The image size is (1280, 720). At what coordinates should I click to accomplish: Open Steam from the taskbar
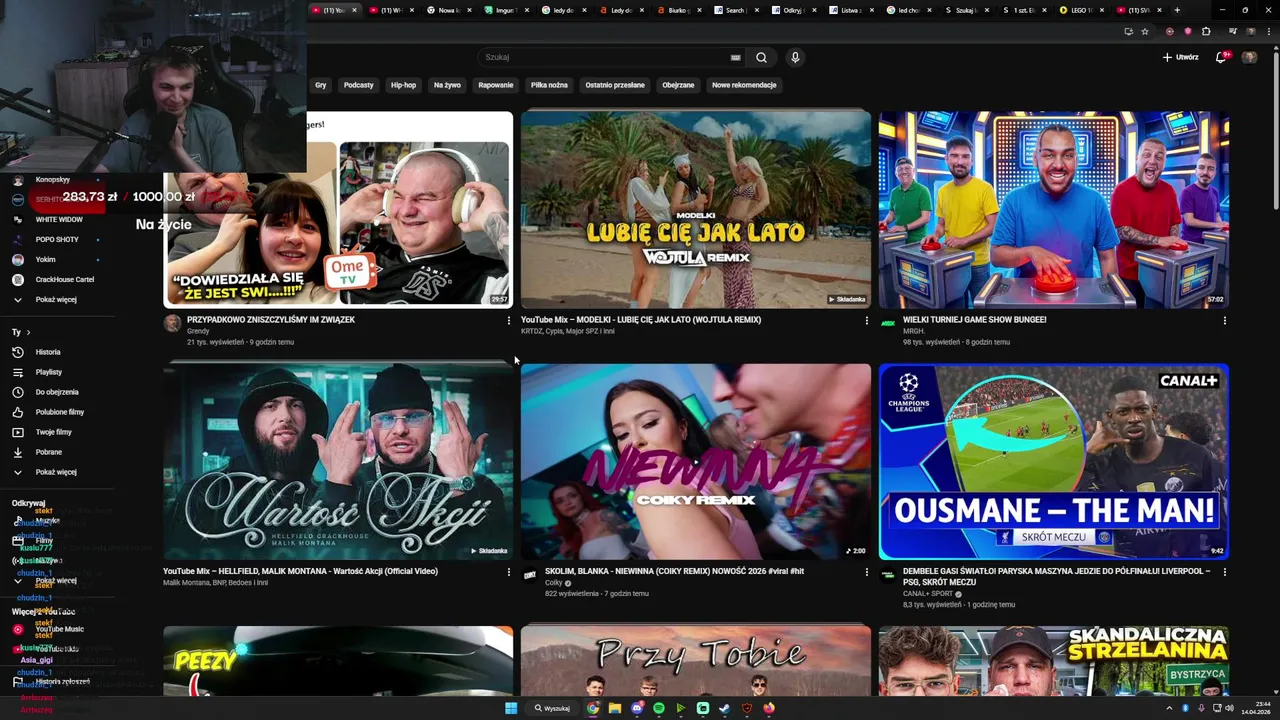(x=725, y=708)
